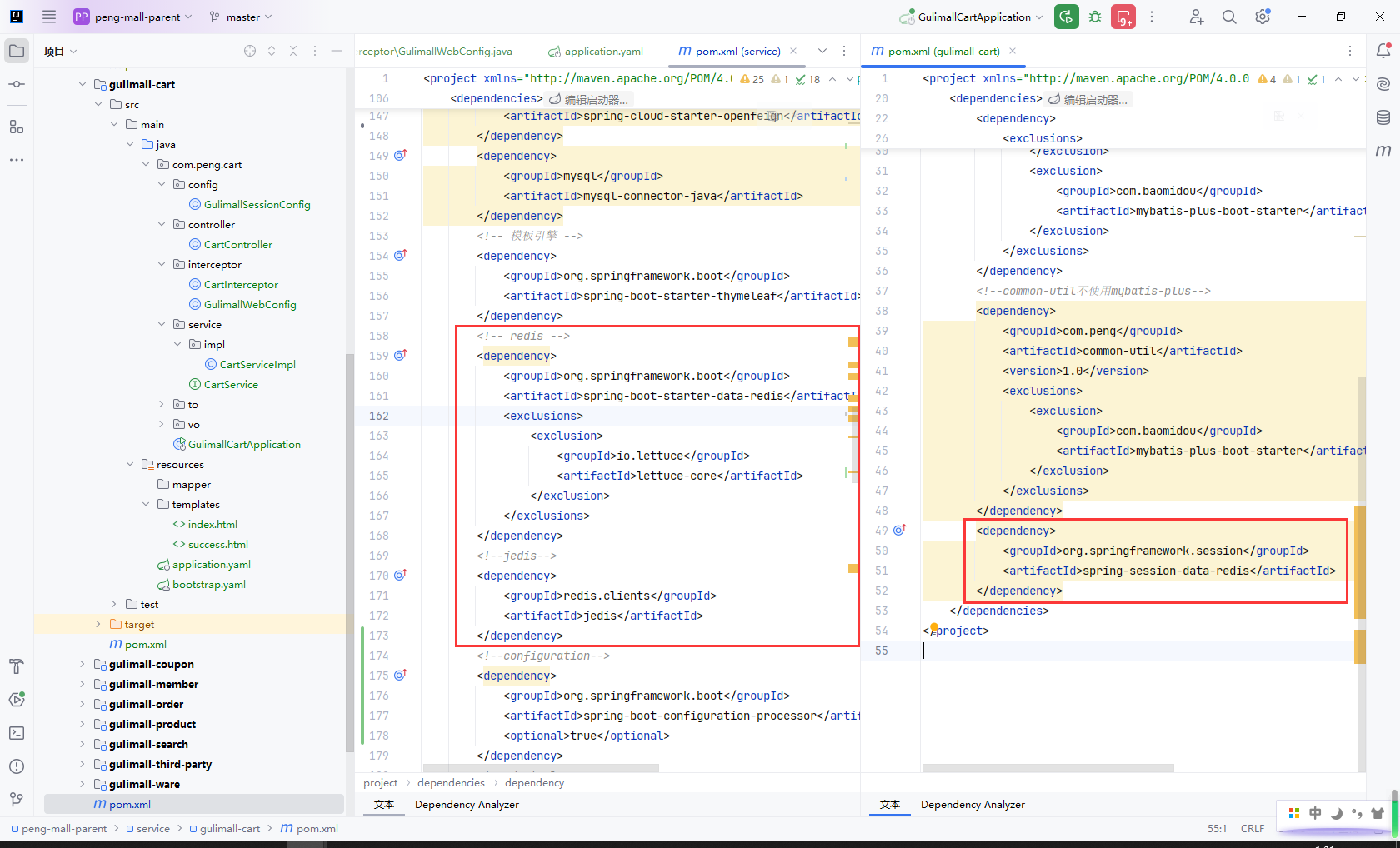Click right editor horizontal scrollbar
Screen dimensions: 1400x848
pyautogui.click(x=1047, y=768)
